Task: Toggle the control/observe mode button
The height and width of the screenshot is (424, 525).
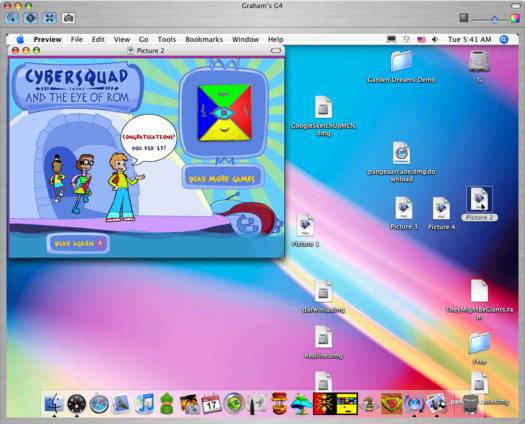Action: coord(12,18)
